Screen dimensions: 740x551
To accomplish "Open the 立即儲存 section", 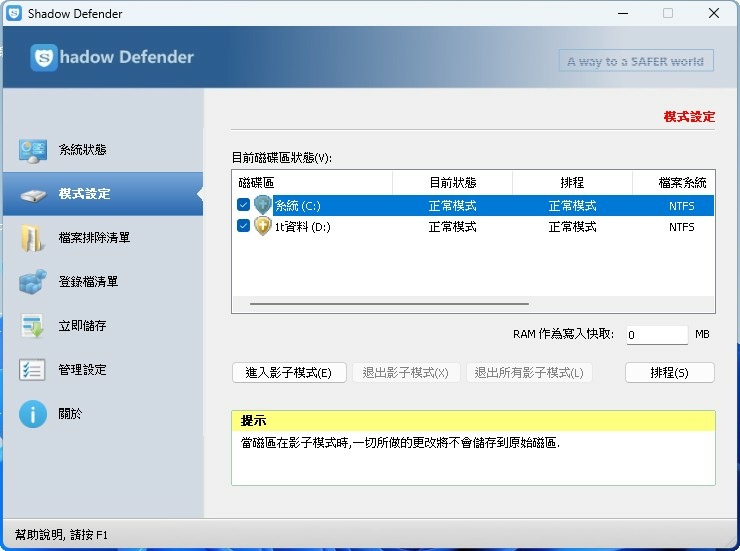I will [103, 326].
